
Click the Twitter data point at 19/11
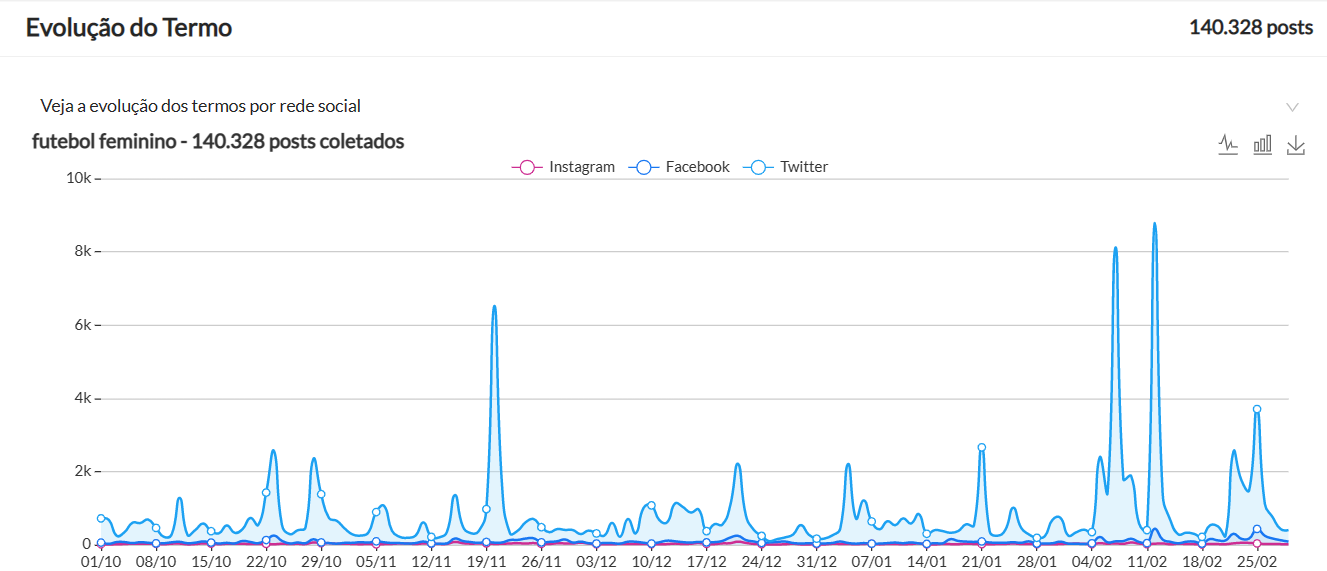486,509
